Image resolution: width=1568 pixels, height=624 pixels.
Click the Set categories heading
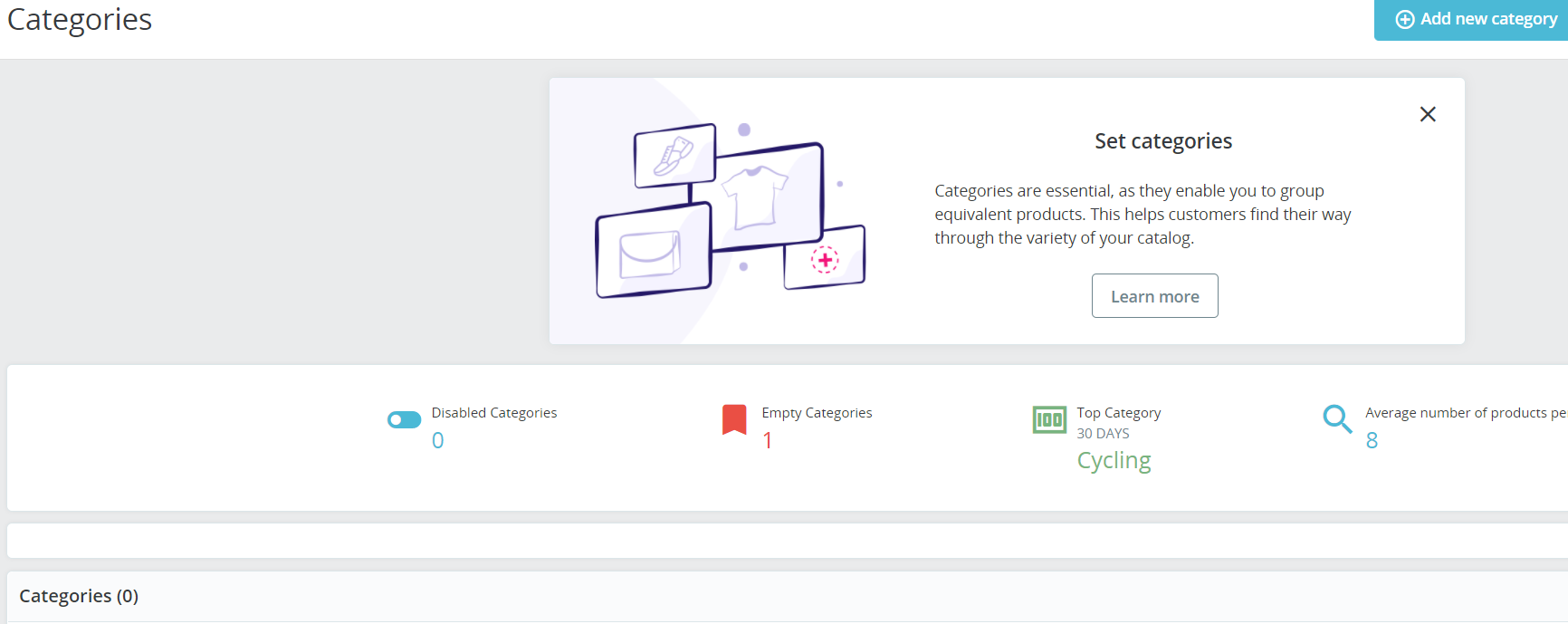tap(1163, 141)
